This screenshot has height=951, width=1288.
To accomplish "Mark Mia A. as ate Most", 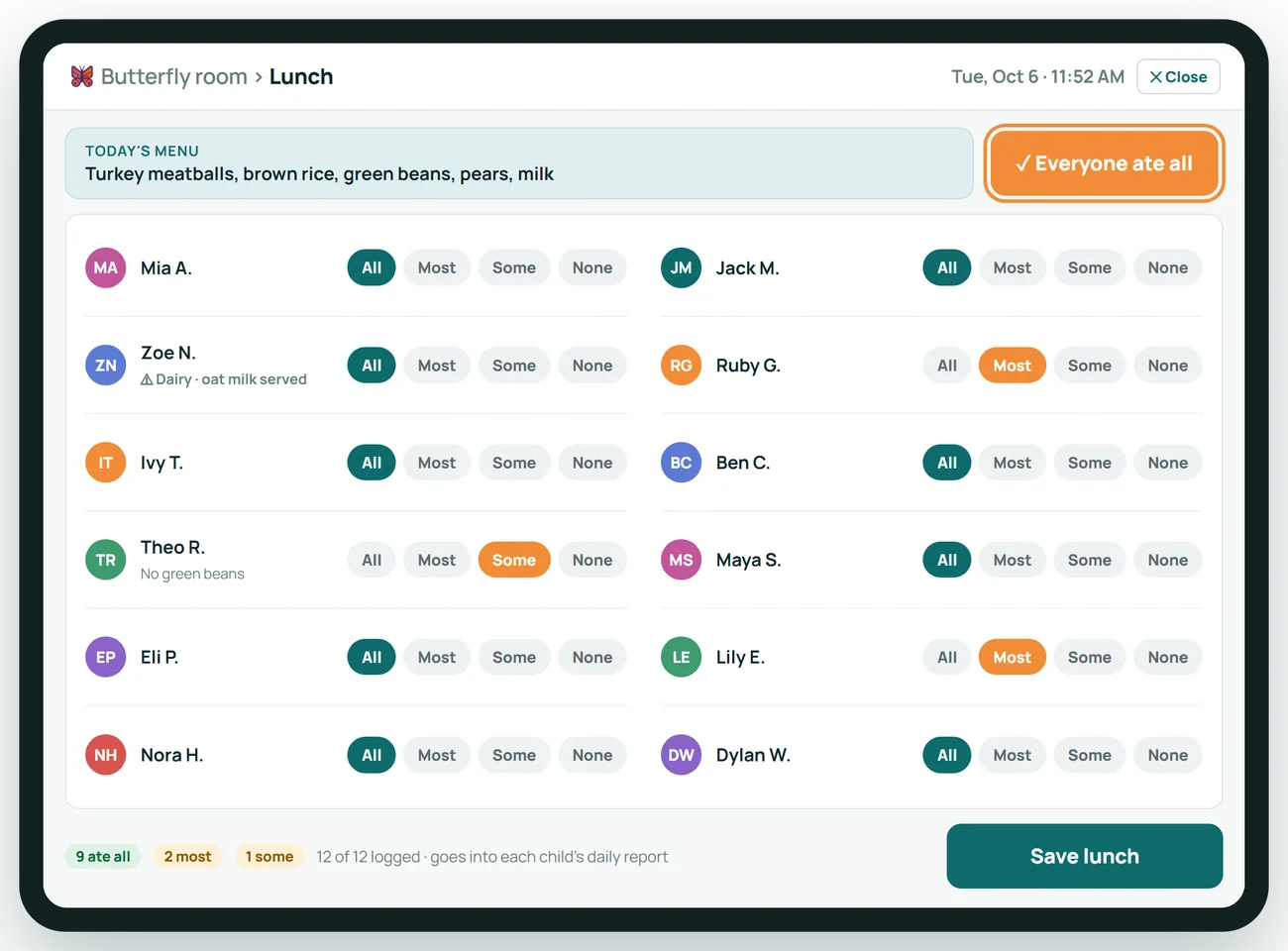I will pyautogui.click(x=437, y=267).
